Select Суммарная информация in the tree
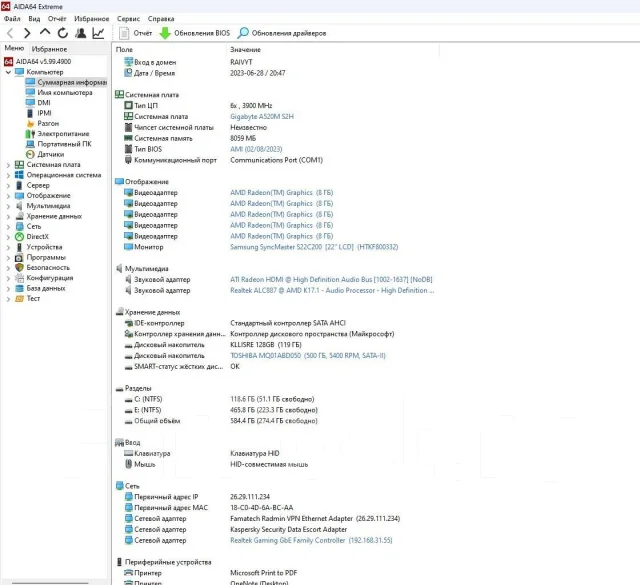Image resolution: width=640 pixels, height=585 pixels. pos(66,82)
